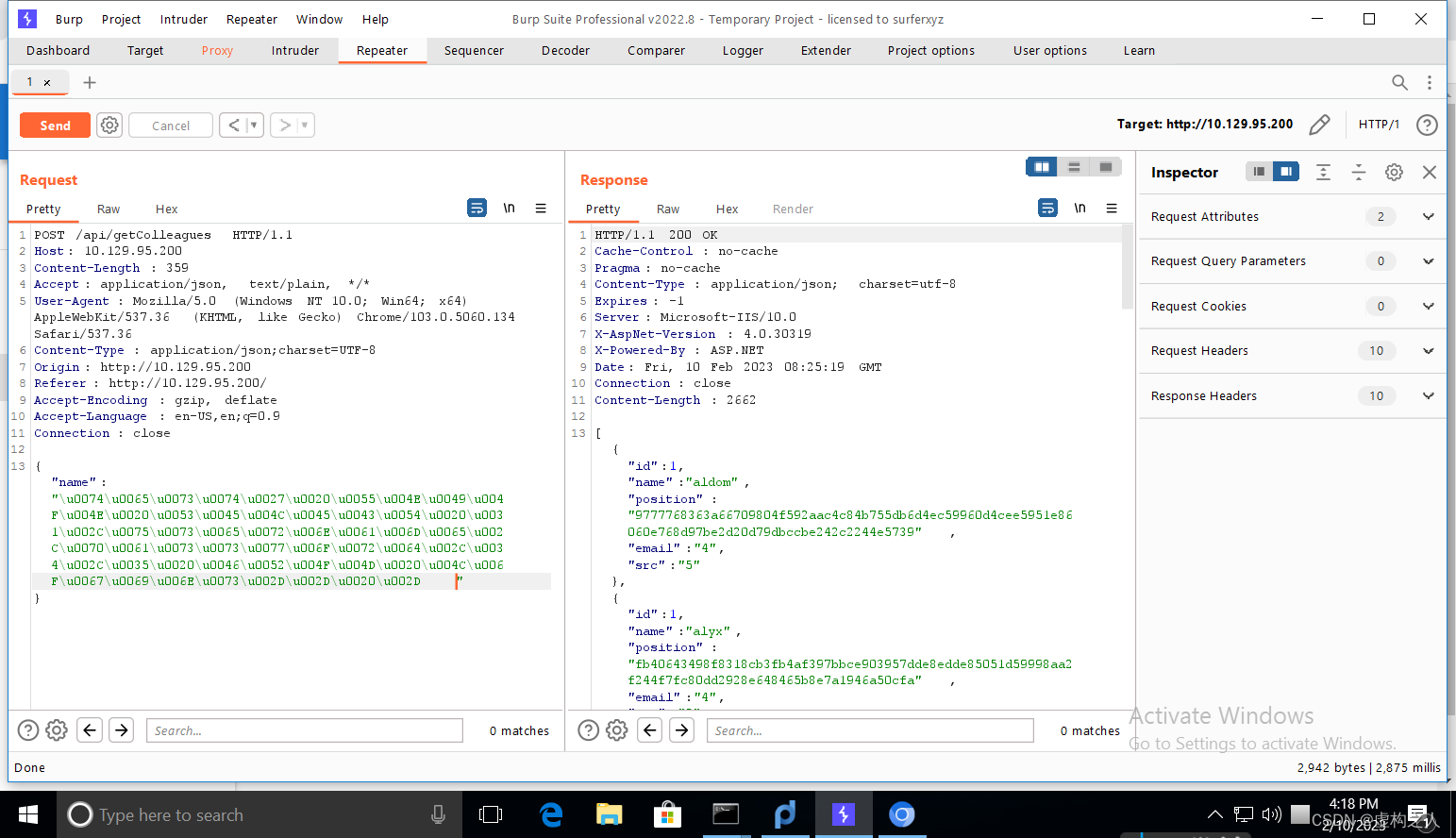Click Inspector collapse-all sections icon
The height and width of the screenshot is (838, 1456).
pos(1359,172)
